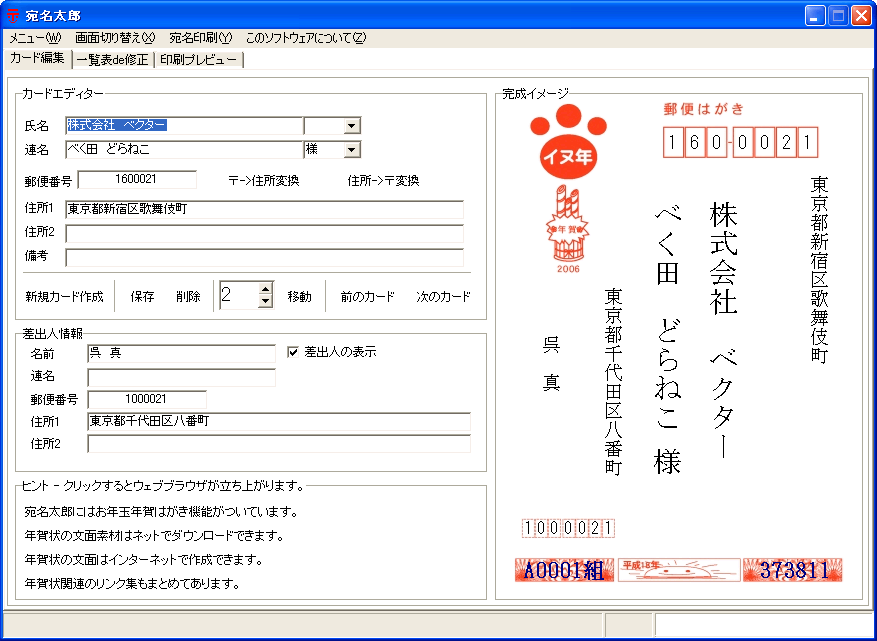Open the 宛名印刷(Y) menu
877x641 pixels.
200,38
